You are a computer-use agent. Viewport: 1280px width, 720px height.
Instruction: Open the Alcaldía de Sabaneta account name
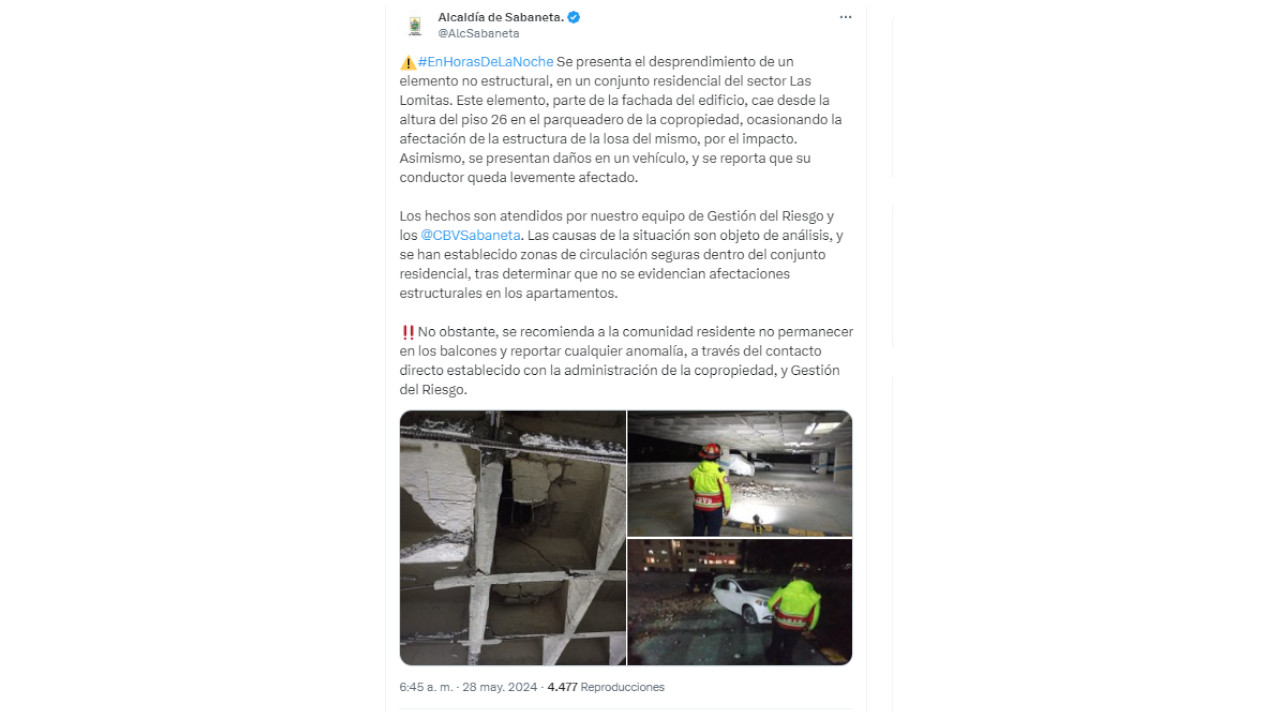(500, 17)
